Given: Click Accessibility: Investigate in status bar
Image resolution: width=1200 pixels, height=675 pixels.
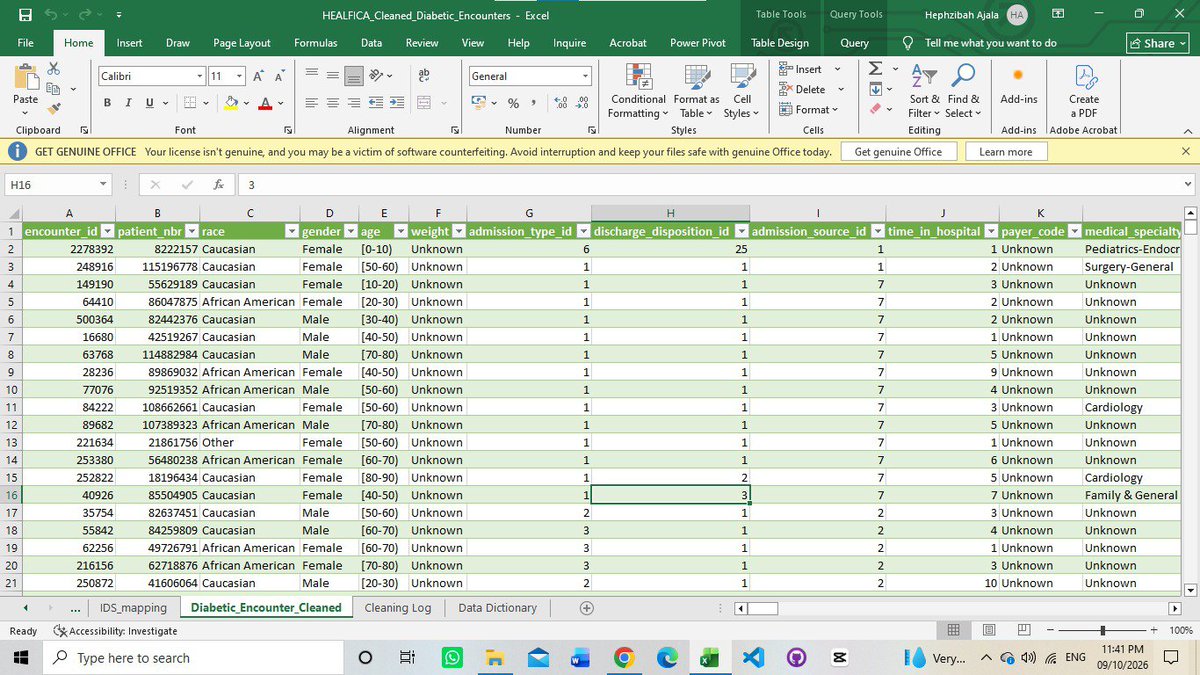Looking at the screenshot, I should click(115, 631).
